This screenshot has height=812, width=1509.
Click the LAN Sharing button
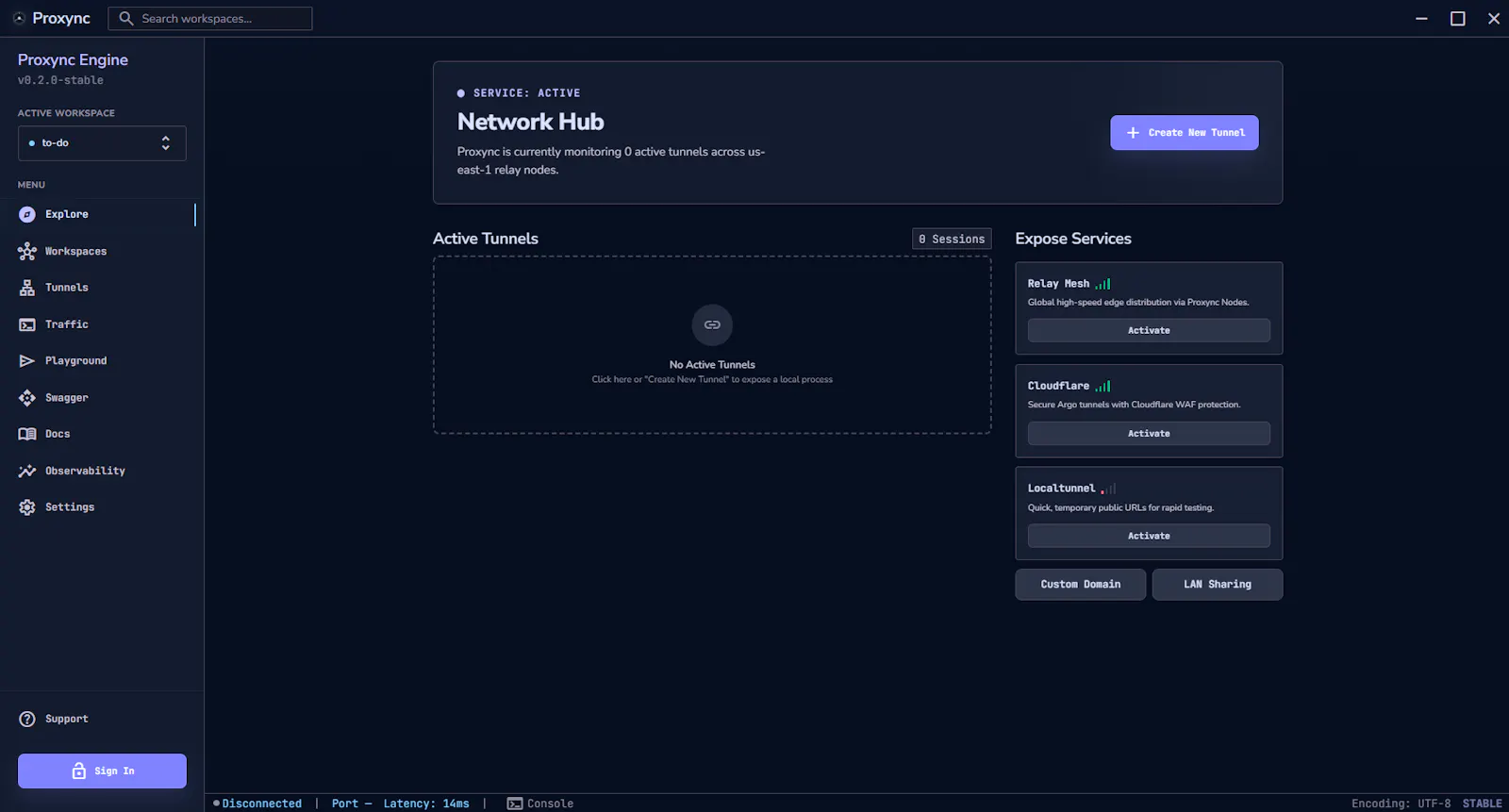(1218, 585)
